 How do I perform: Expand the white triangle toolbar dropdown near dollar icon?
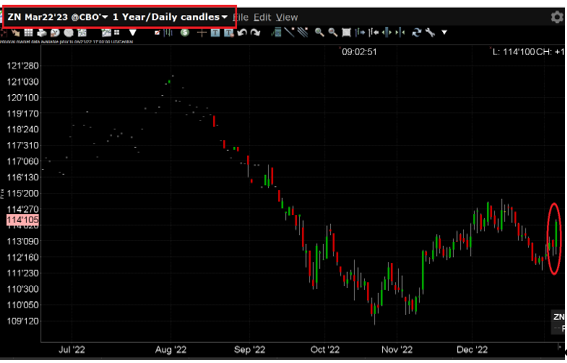(133, 33)
